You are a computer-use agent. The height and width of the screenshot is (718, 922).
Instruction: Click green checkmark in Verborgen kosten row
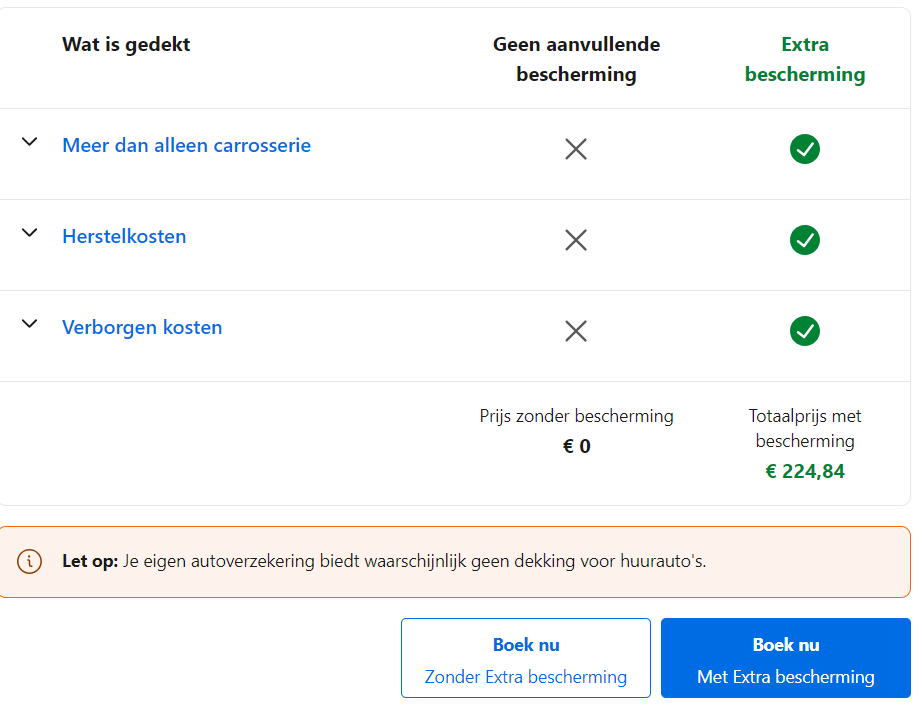point(805,331)
